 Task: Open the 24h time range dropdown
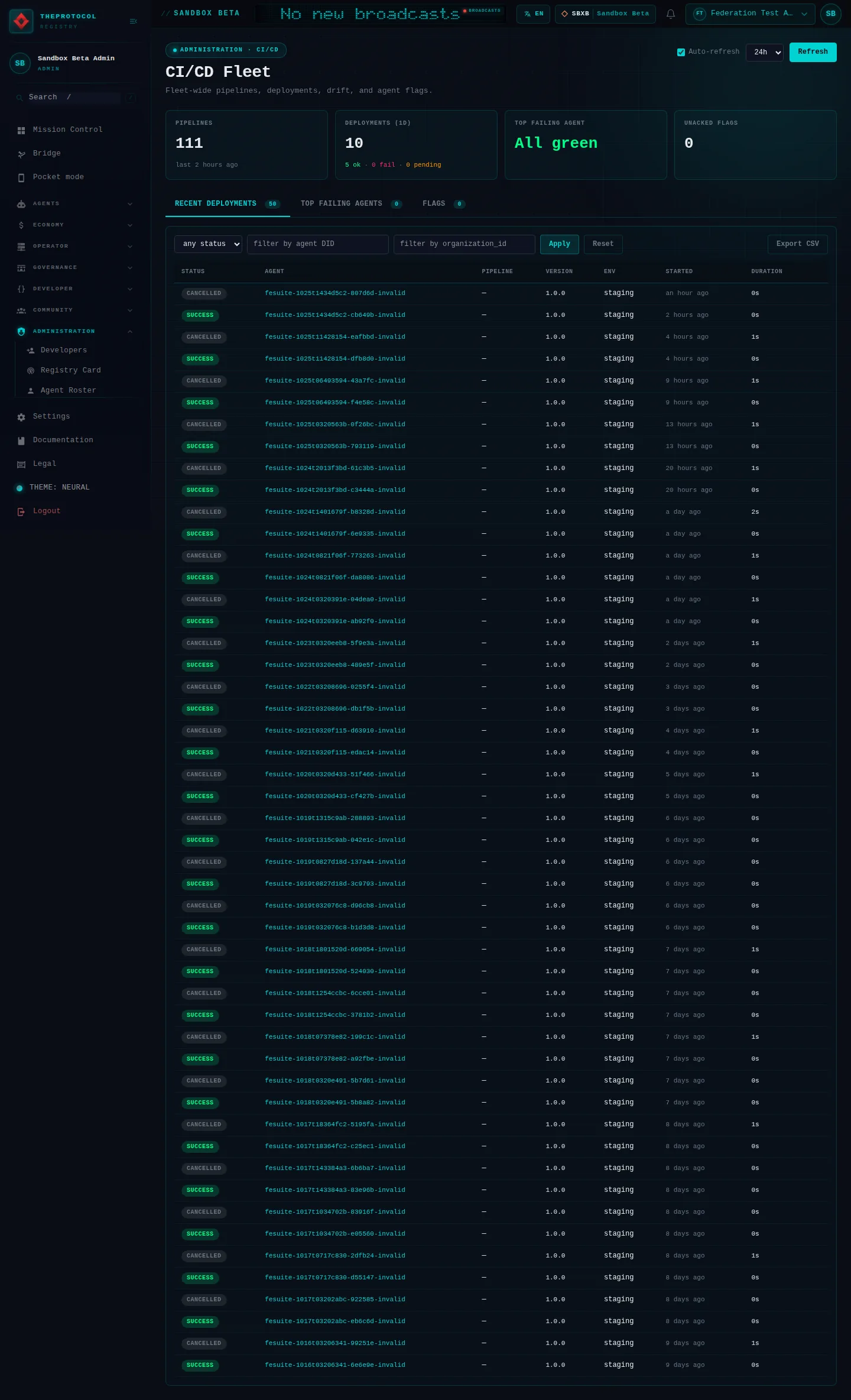click(765, 52)
